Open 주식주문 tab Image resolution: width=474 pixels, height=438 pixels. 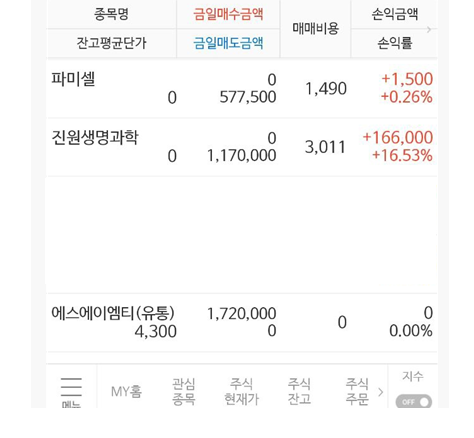pyautogui.click(x=357, y=391)
